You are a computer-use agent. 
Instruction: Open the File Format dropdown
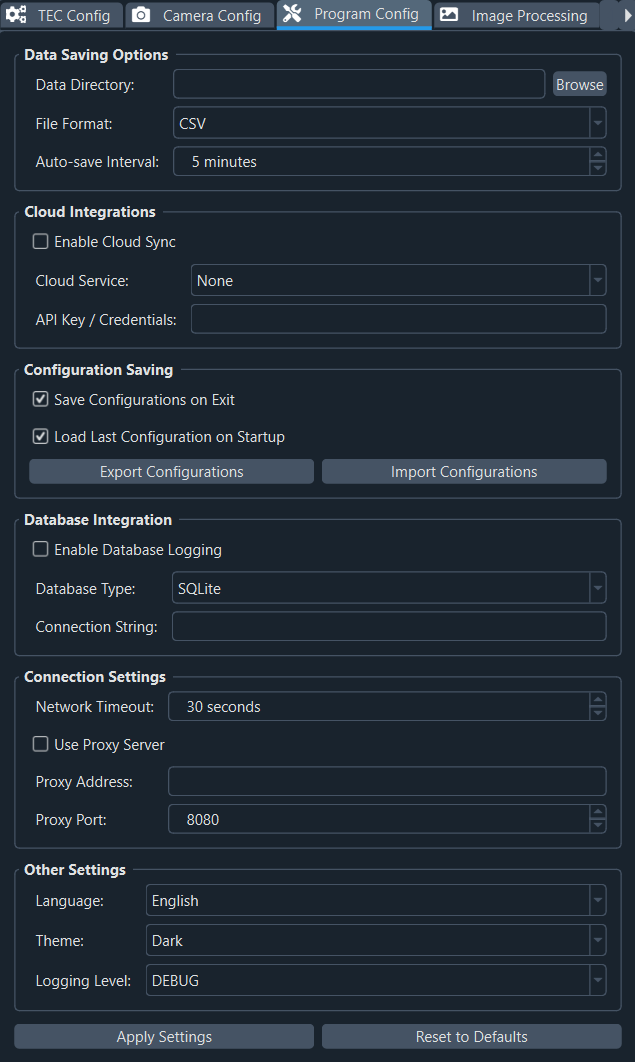[x=389, y=123]
